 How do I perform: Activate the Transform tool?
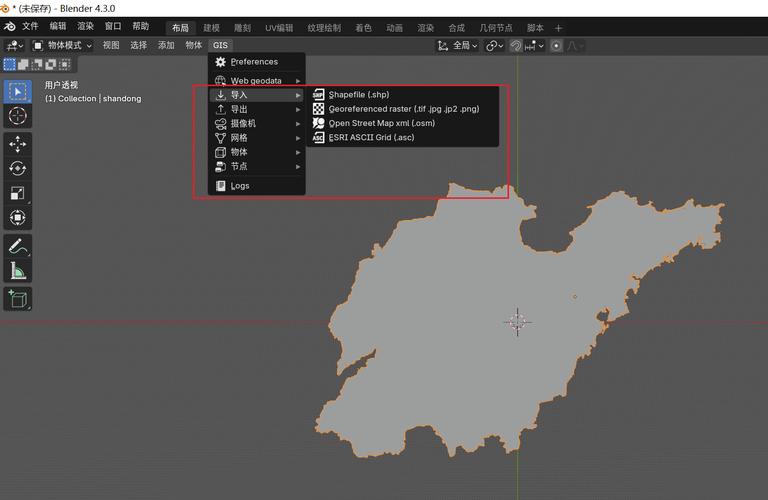tap(18, 217)
